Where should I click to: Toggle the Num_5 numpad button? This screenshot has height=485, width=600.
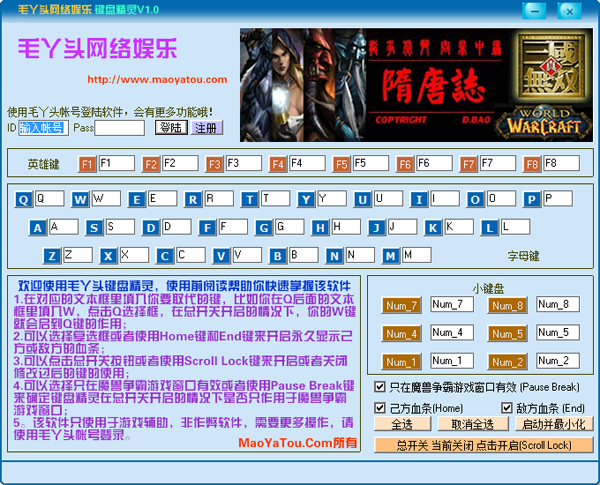pyautogui.click(x=507, y=333)
